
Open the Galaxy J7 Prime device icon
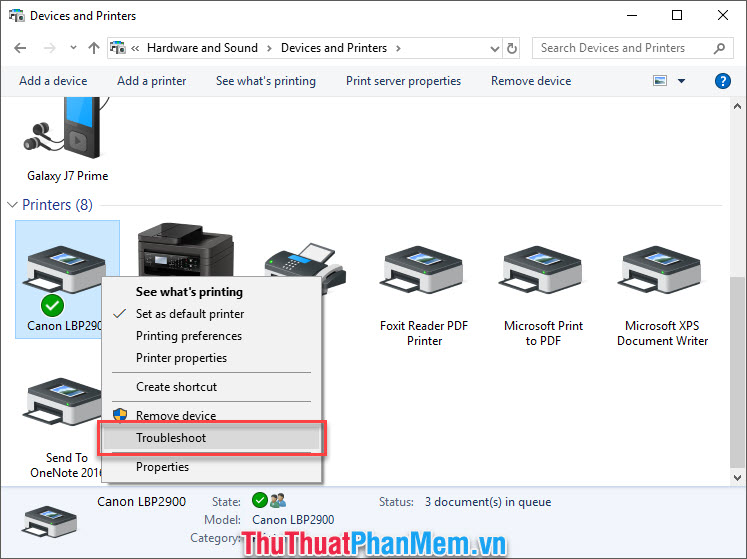[x=67, y=128]
